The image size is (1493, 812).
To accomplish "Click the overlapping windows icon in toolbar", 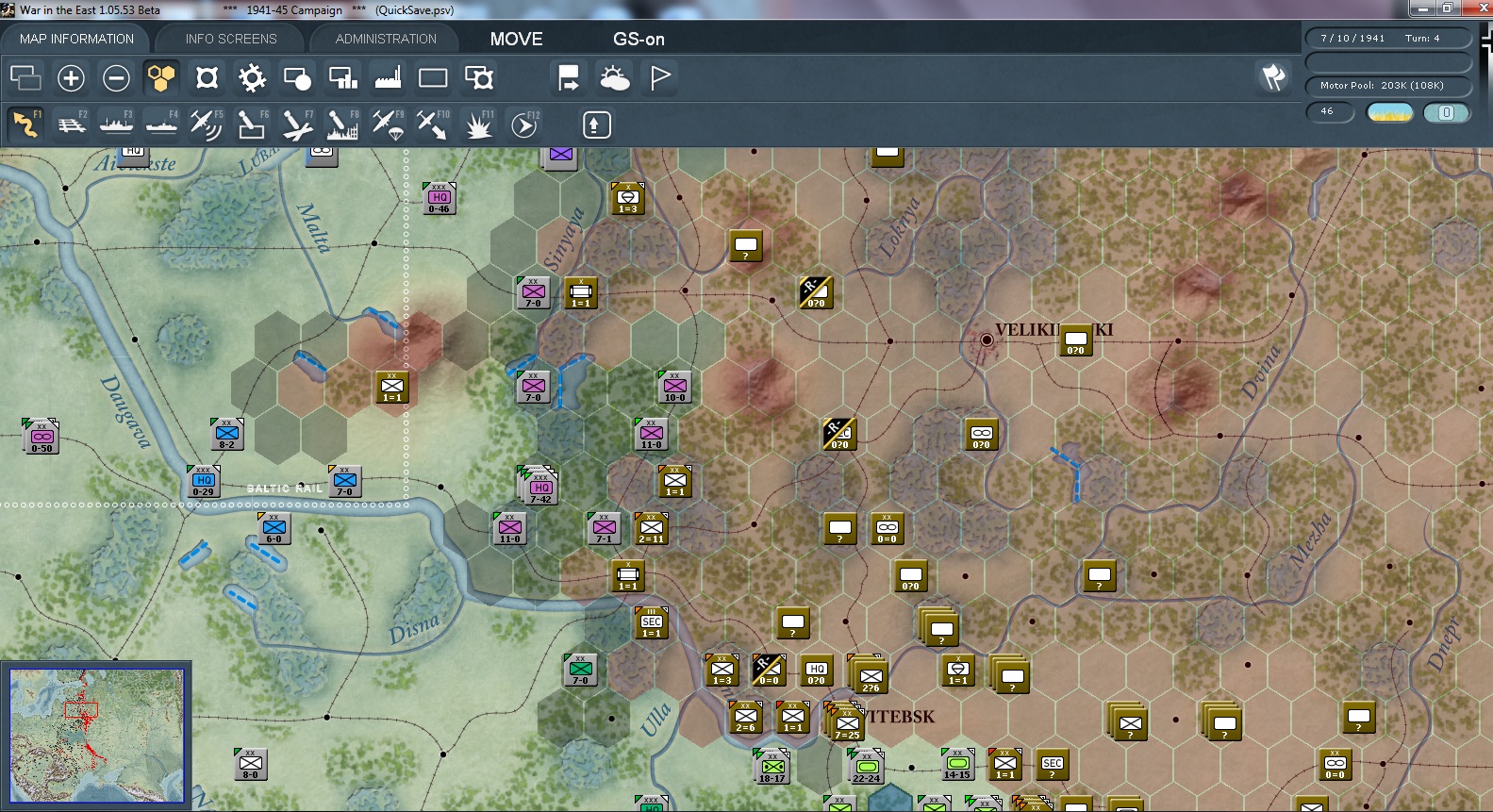I will pyautogui.click(x=25, y=77).
